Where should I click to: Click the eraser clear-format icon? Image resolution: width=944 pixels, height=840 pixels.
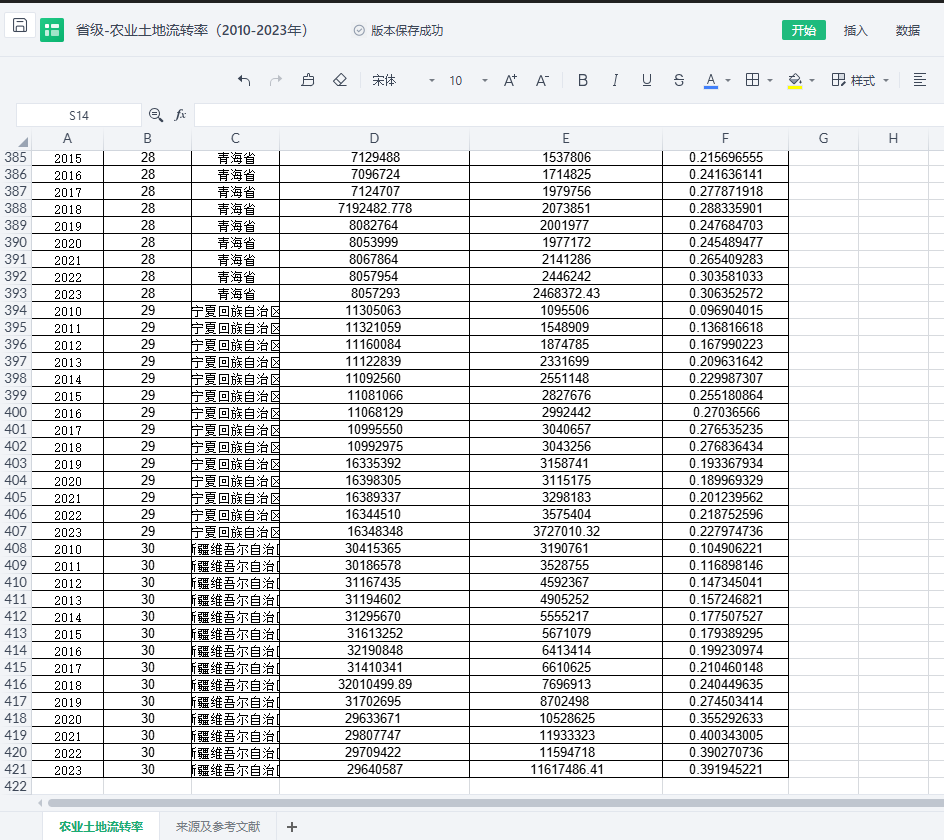point(340,80)
